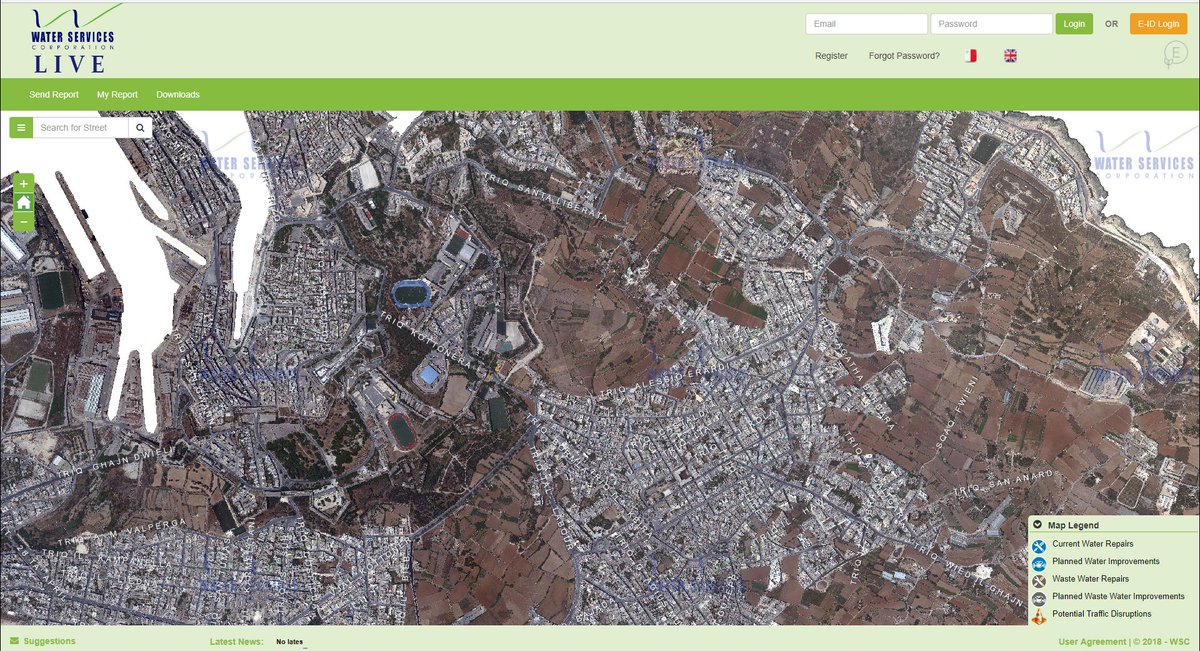Click Potential Traffic Disruptions legend text
Viewport: 1200px width, 651px height.
point(1102,614)
